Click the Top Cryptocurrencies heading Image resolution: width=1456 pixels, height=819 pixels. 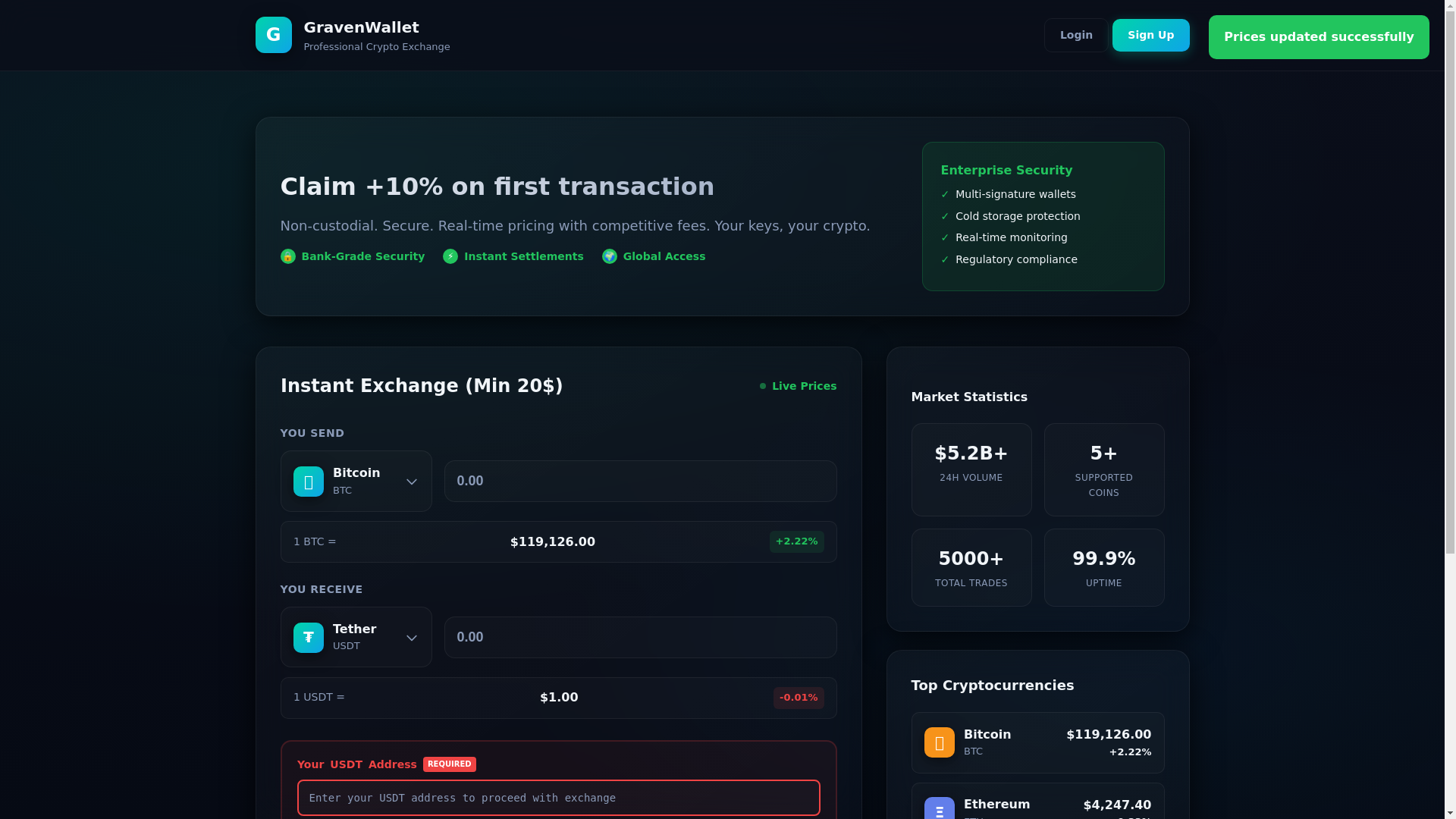[993, 686]
